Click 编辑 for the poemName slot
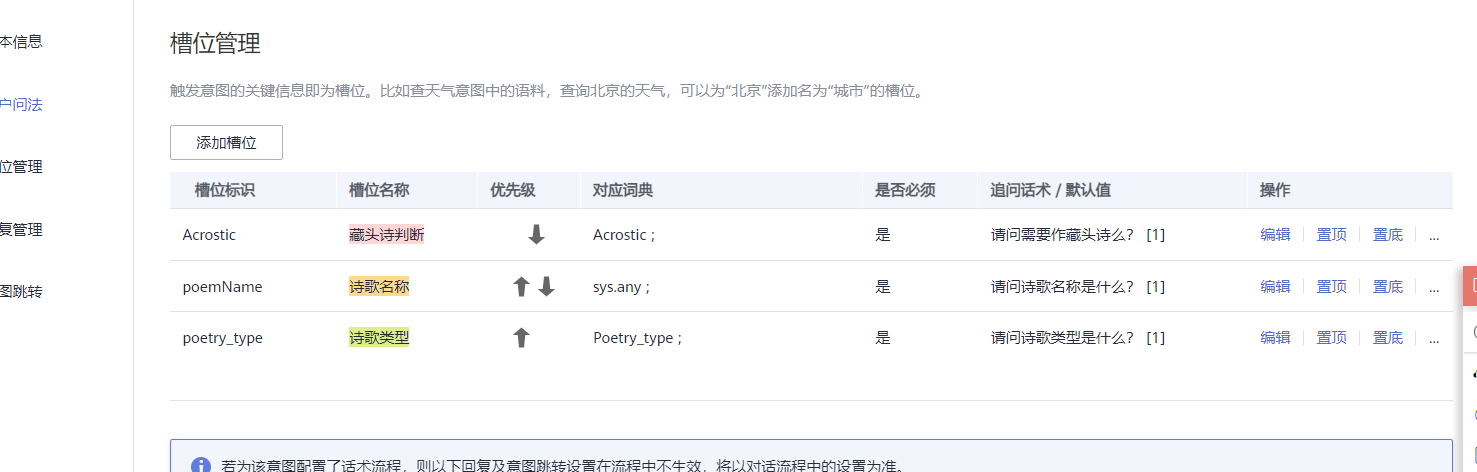The image size is (1477, 472). pos(1275,287)
